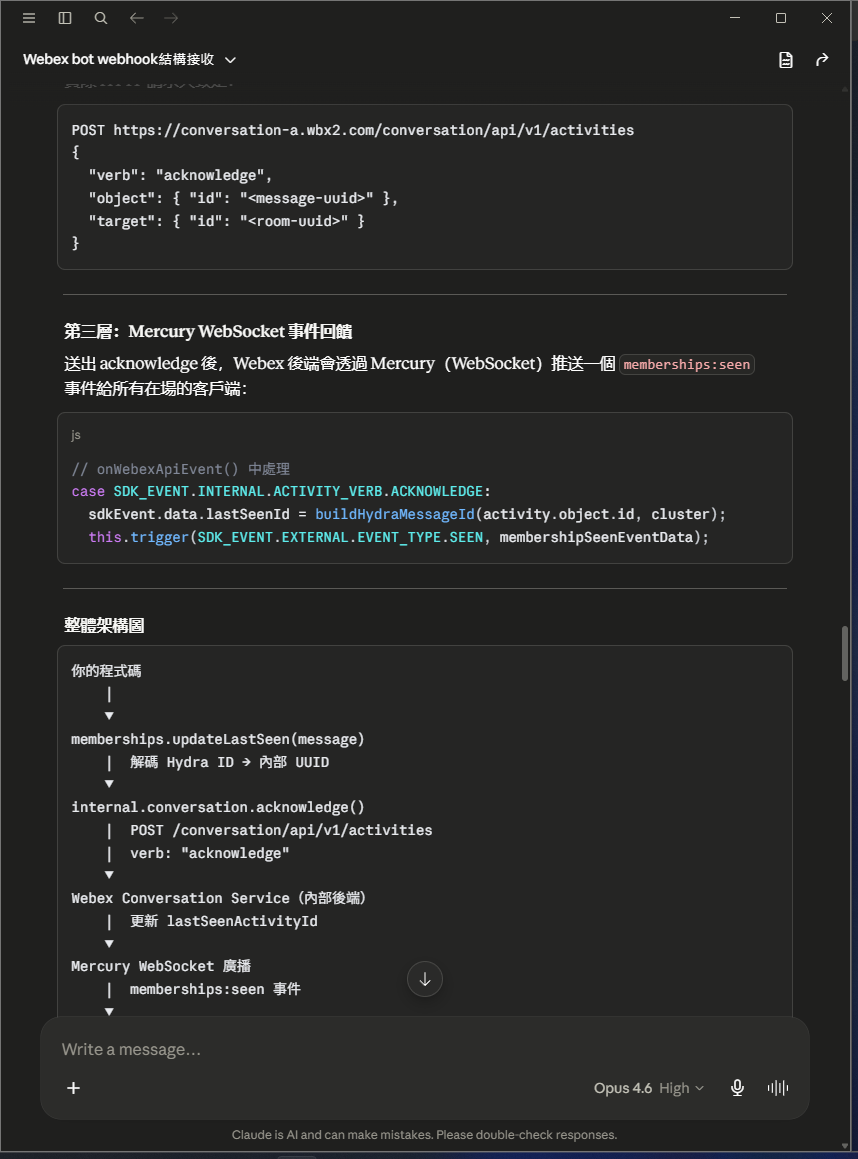Screen dimensions: 858x1159
Task: Click the '// onWebexApiEvent() 中處理' comment line
Action: [x=180, y=469]
